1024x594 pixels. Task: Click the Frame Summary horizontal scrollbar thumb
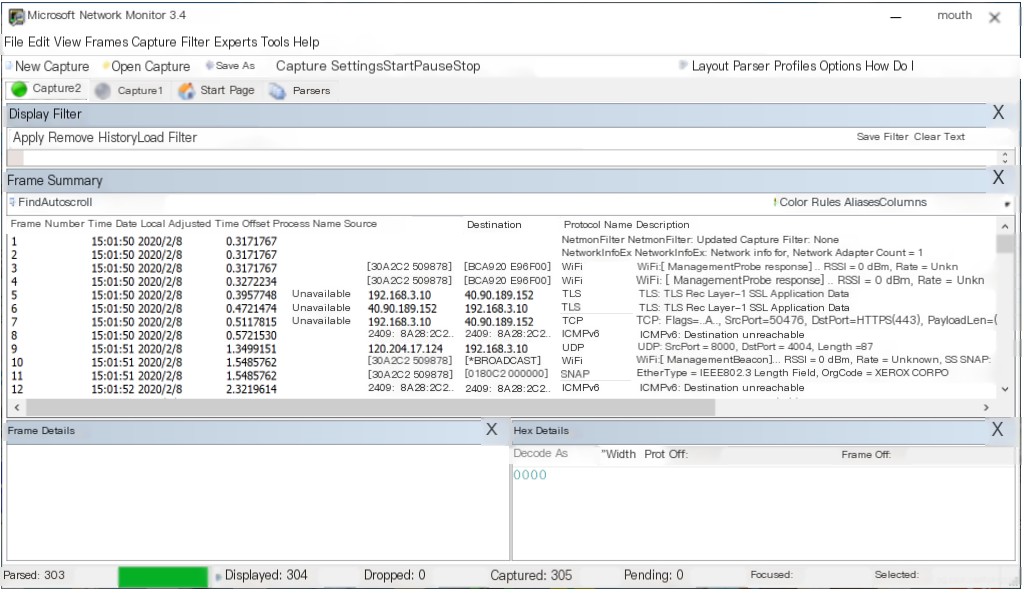click(370, 407)
